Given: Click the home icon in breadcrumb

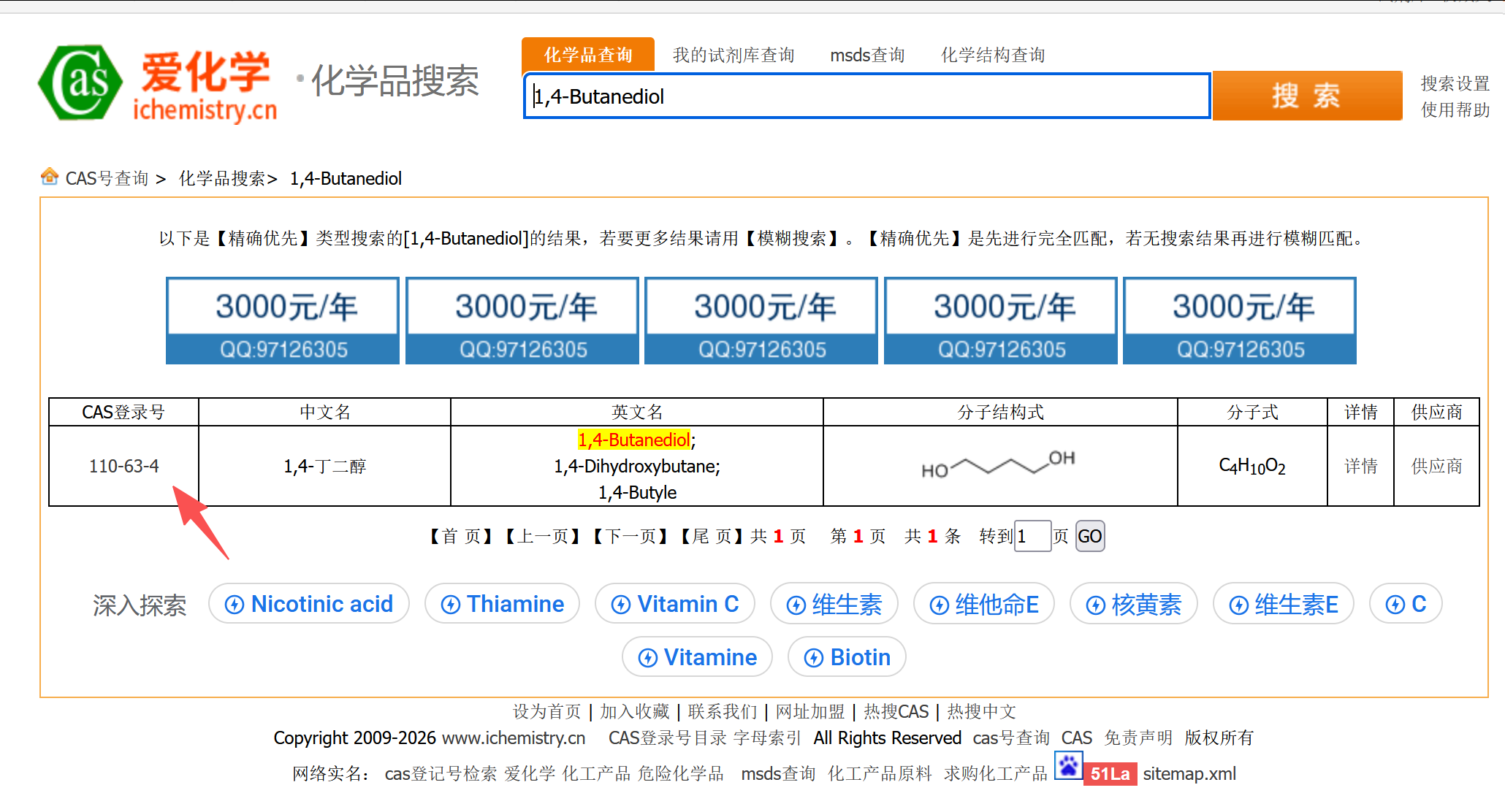Looking at the screenshot, I should [x=50, y=177].
